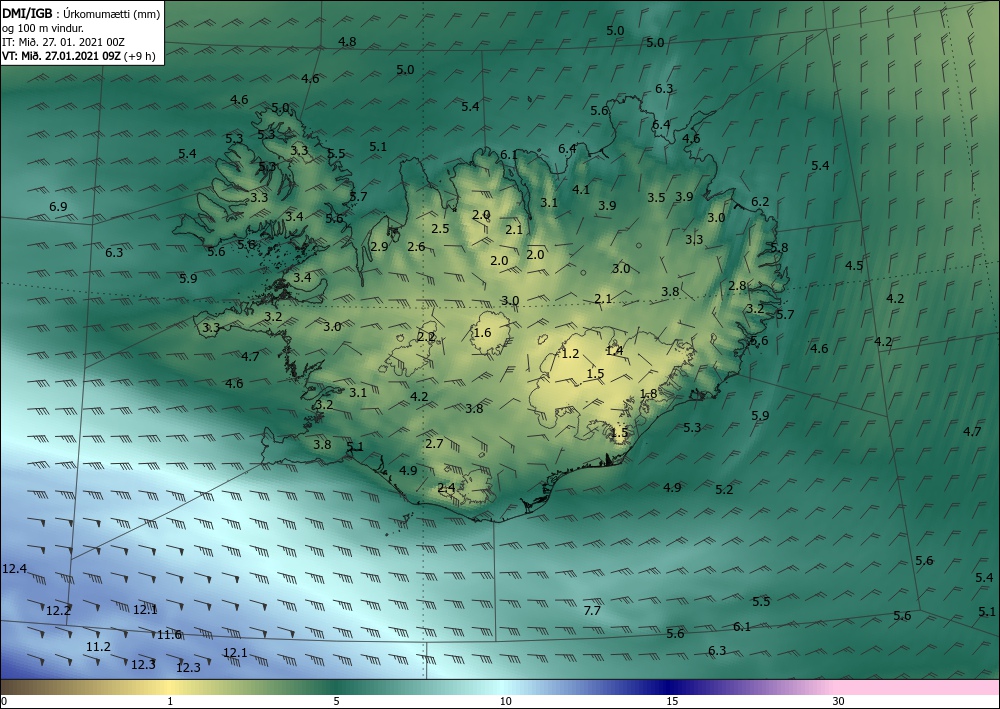1000x709 pixels.
Task: Click the 4.5 value label
Action: tap(854, 265)
